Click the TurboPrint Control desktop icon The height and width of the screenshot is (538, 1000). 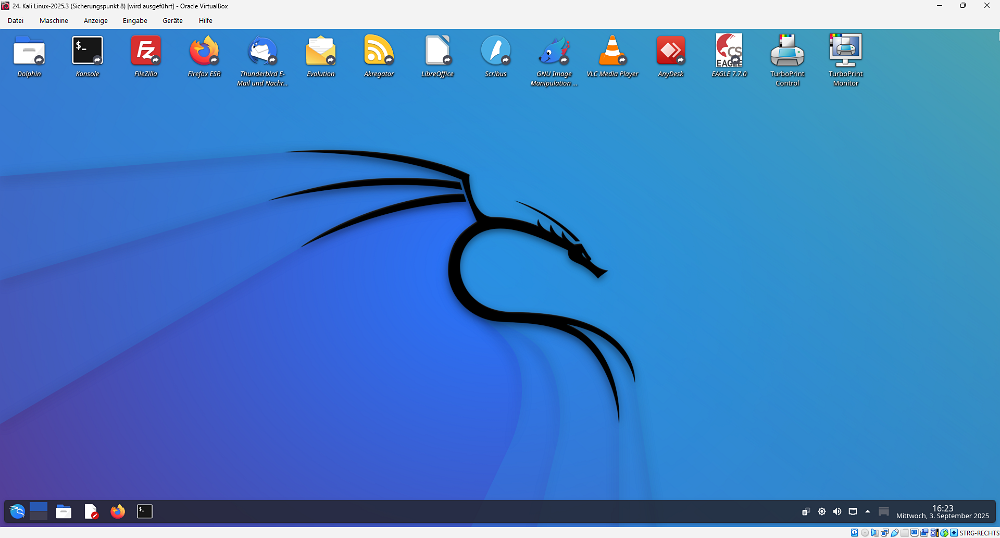click(787, 50)
